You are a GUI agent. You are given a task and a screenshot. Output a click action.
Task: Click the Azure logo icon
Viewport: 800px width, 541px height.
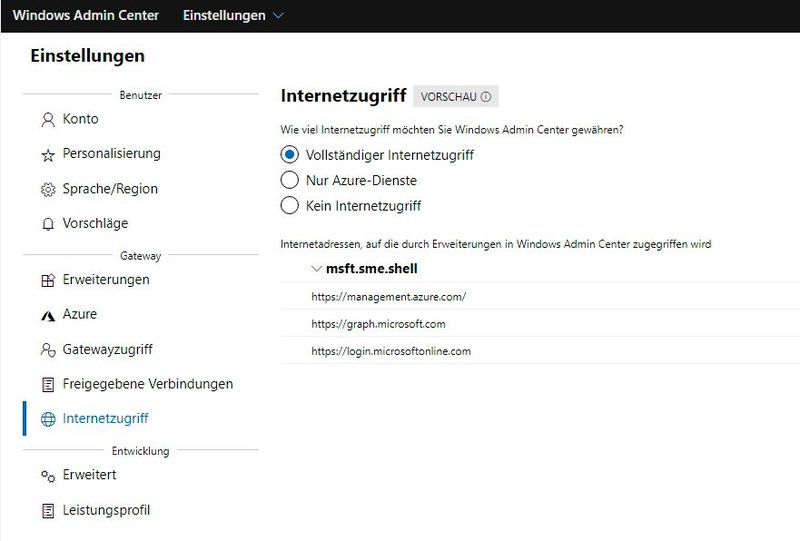48,316
